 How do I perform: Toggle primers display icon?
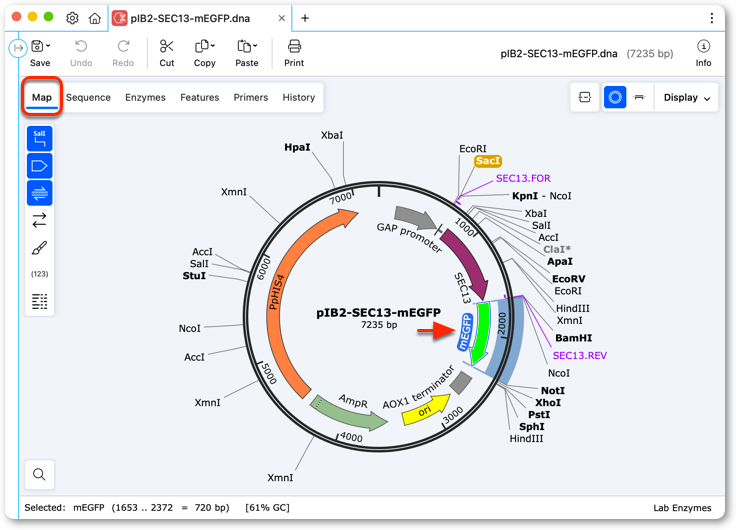pos(39,193)
